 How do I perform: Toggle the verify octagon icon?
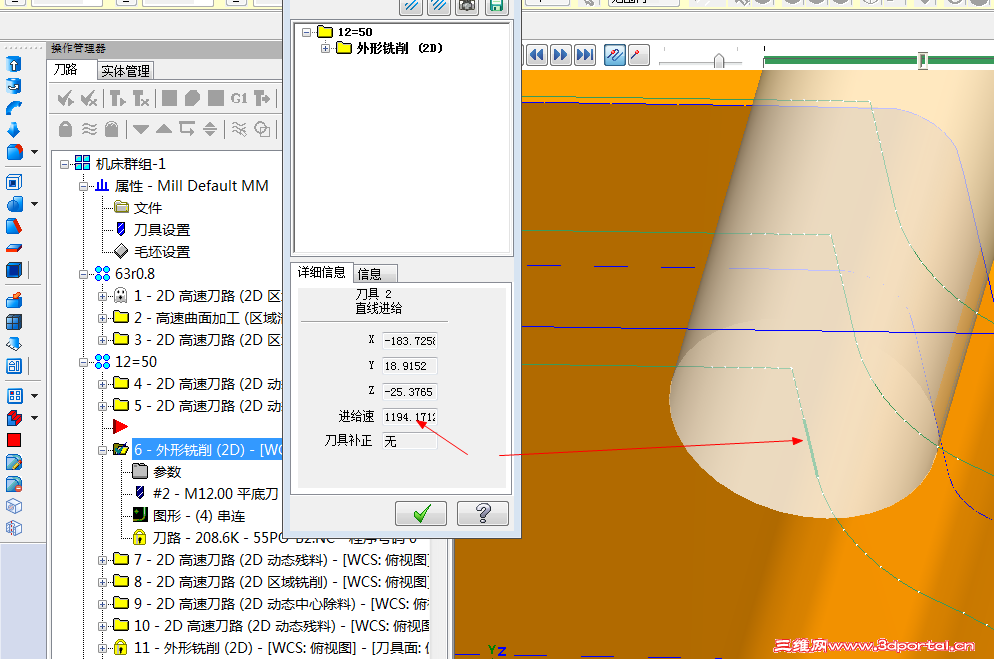pos(192,98)
